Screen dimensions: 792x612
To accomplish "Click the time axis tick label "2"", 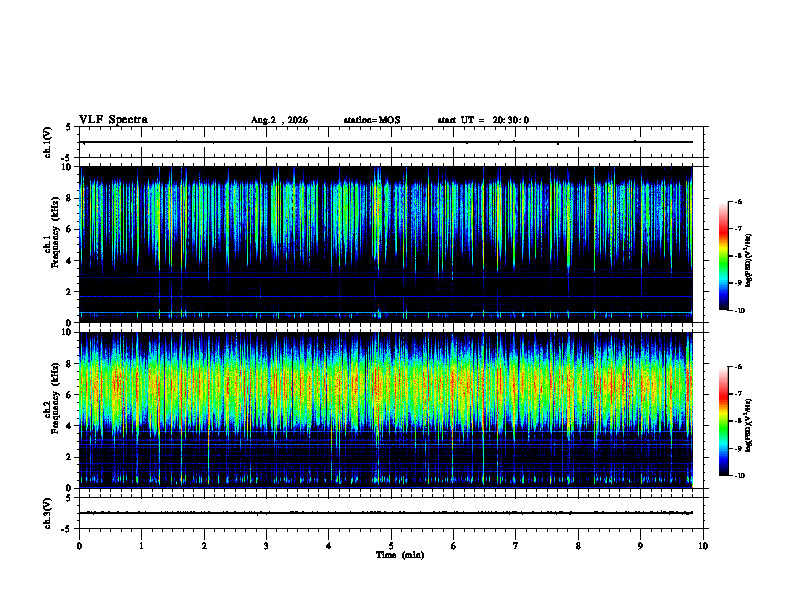I will [x=204, y=546].
